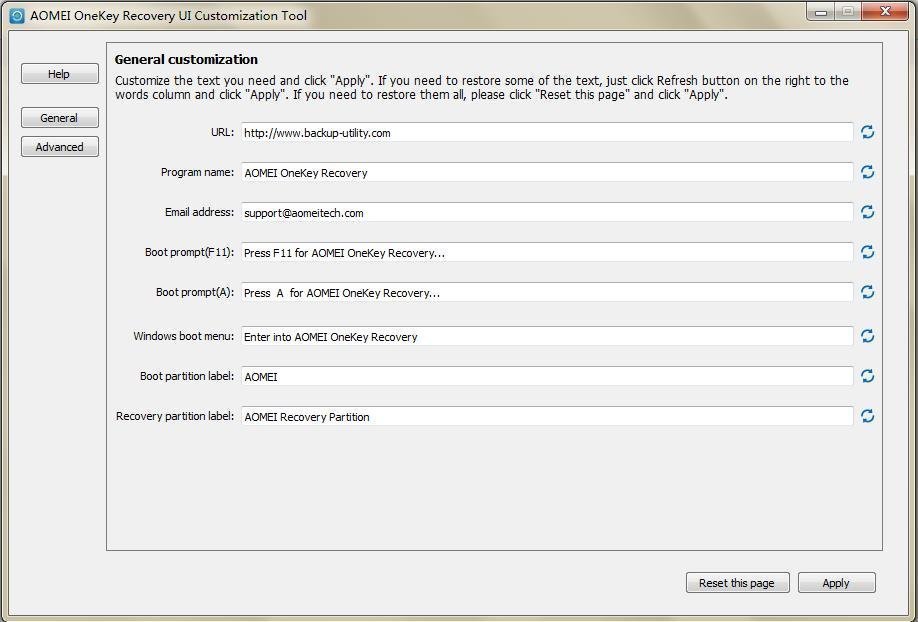The width and height of the screenshot is (918, 622).
Task: Edit the Boot prompt(F11) text field
Action: click(x=546, y=252)
